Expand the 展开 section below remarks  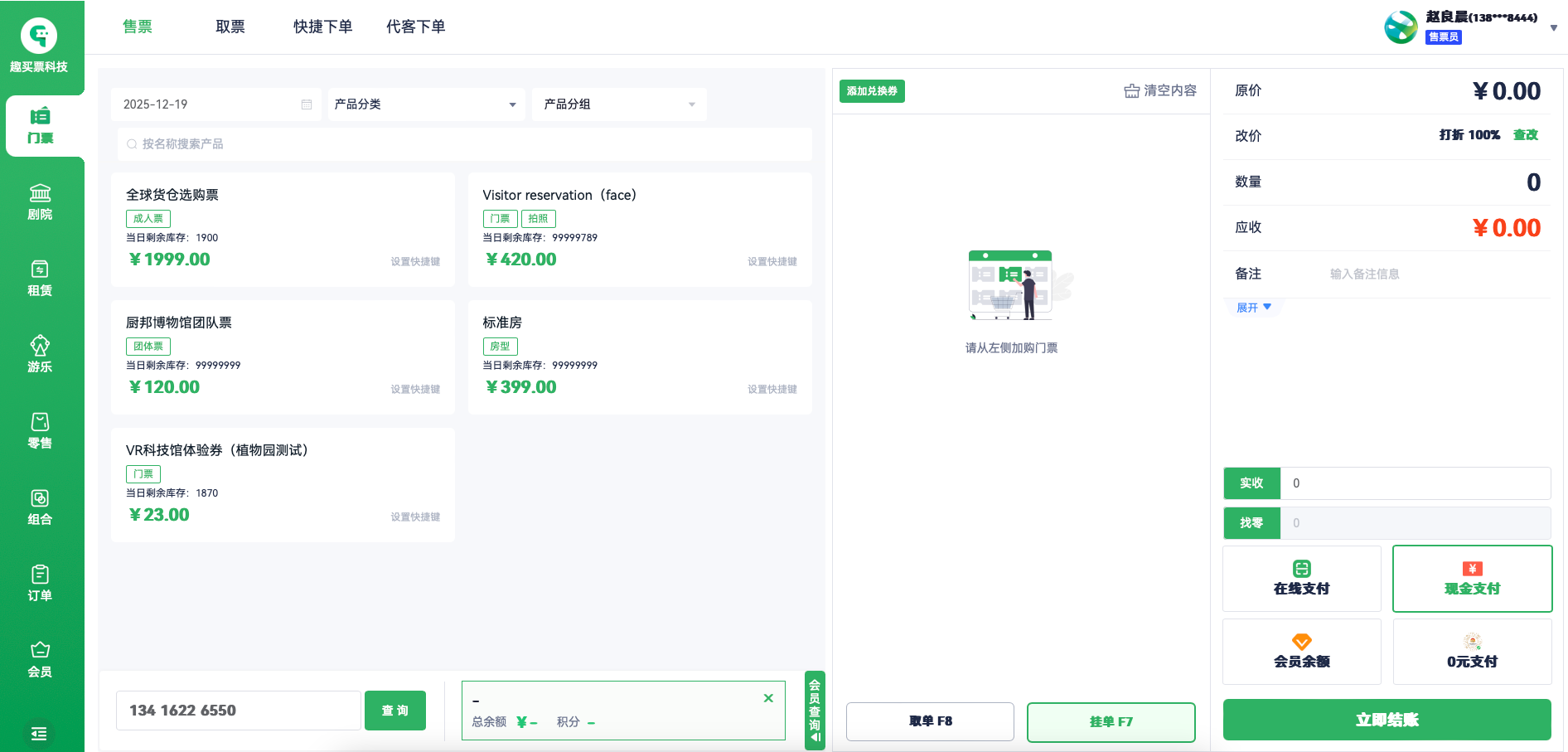tap(1253, 308)
